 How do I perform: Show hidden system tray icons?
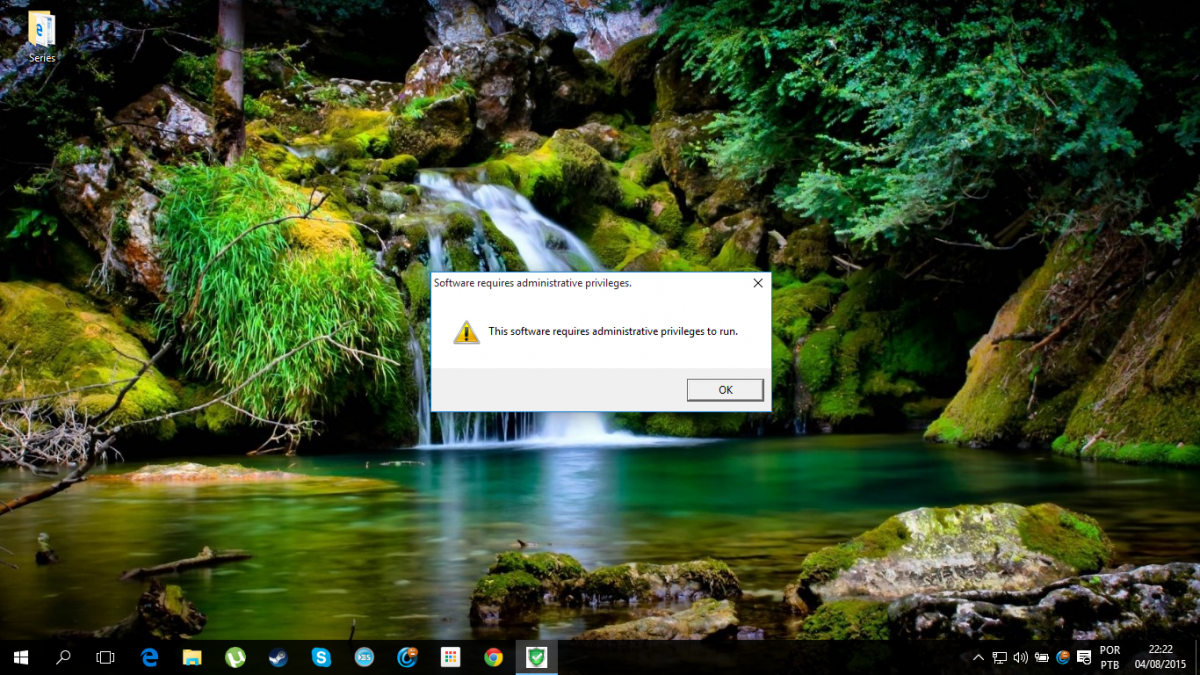[978, 658]
